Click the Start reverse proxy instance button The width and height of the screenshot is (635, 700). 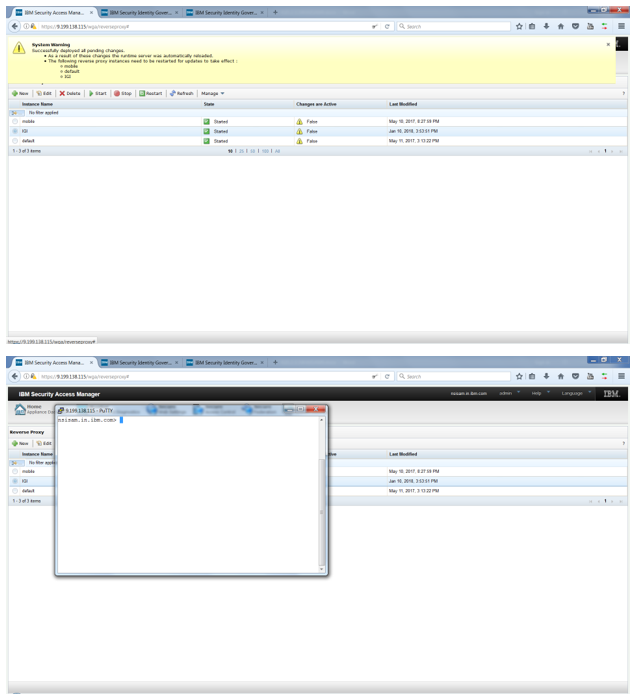point(97,93)
